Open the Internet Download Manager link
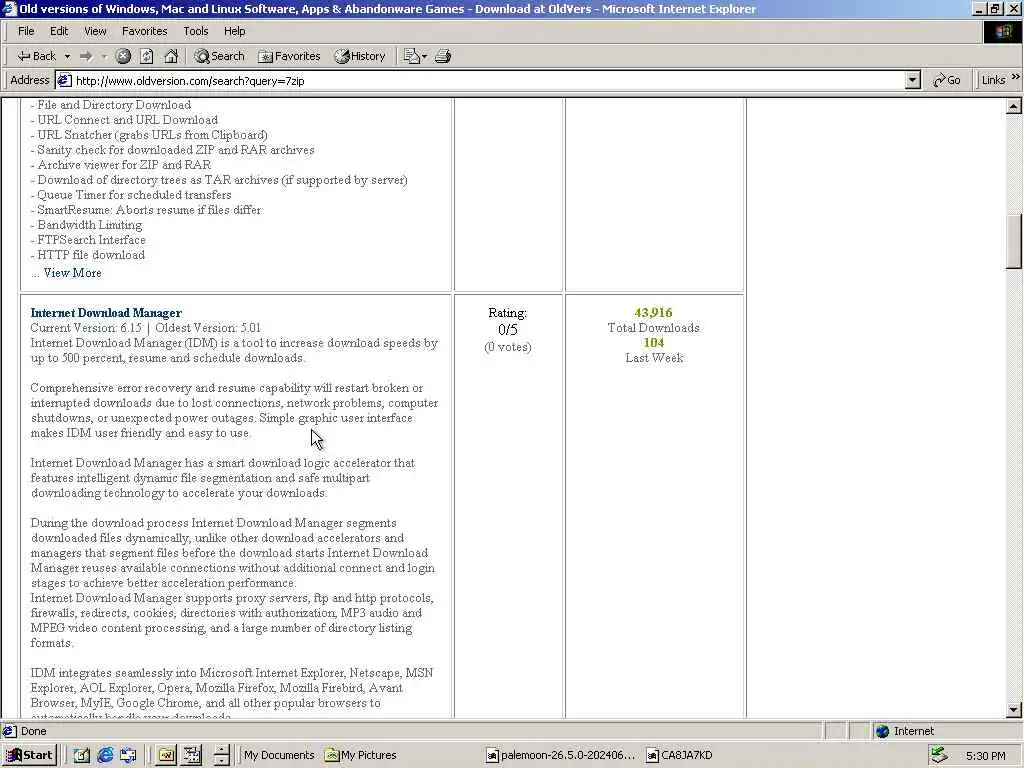1024x768 pixels. (x=106, y=313)
